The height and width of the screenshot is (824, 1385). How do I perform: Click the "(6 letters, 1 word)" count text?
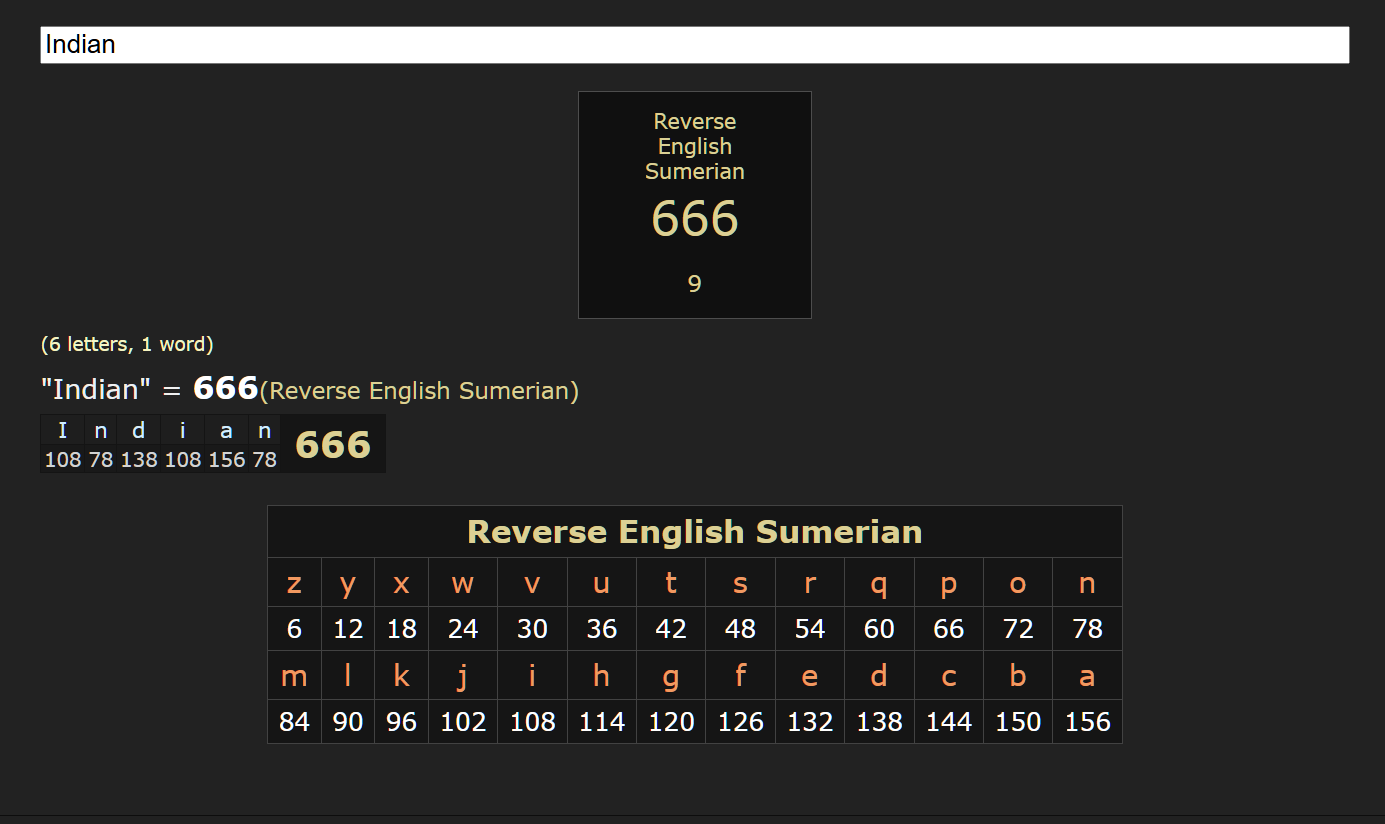click(x=127, y=345)
